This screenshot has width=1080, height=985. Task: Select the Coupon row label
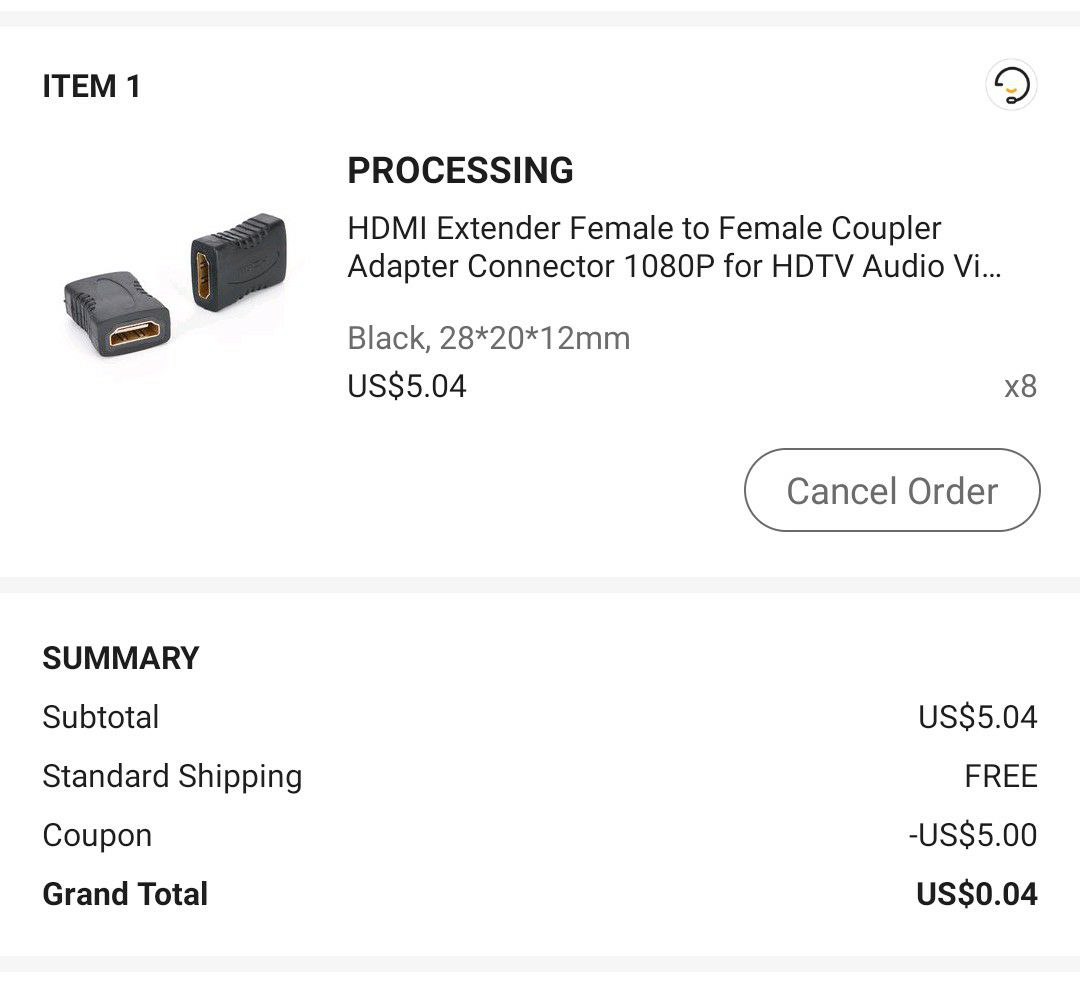coord(97,836)
